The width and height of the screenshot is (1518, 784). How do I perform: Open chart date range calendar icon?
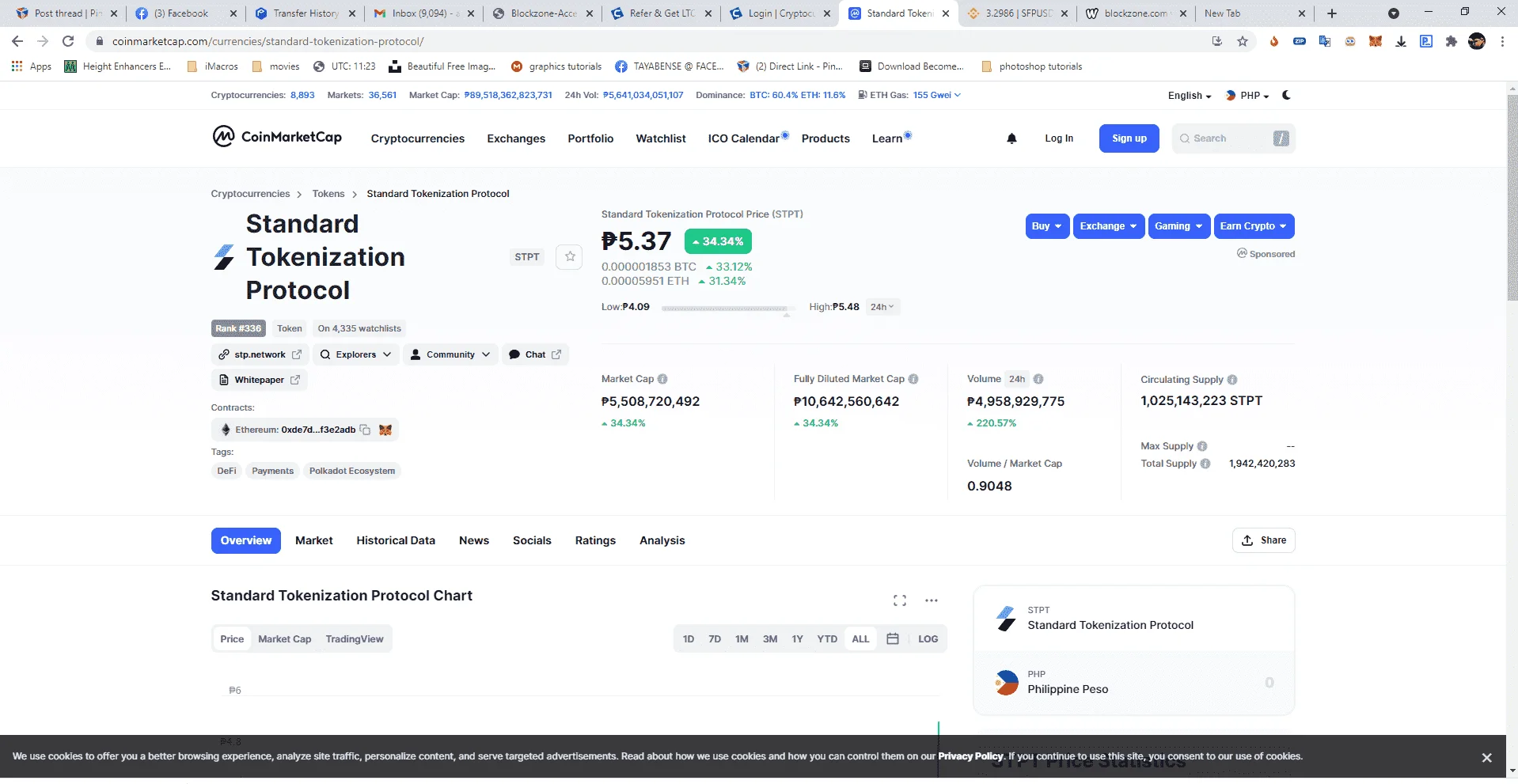(x=893, y=638)
